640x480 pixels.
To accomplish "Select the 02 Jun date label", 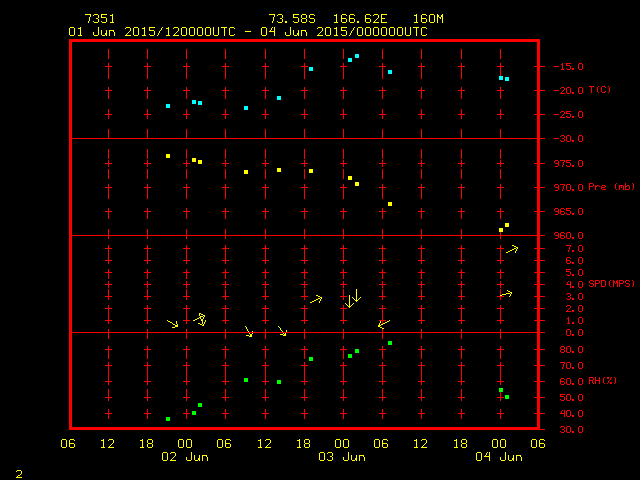I will 185,457.
